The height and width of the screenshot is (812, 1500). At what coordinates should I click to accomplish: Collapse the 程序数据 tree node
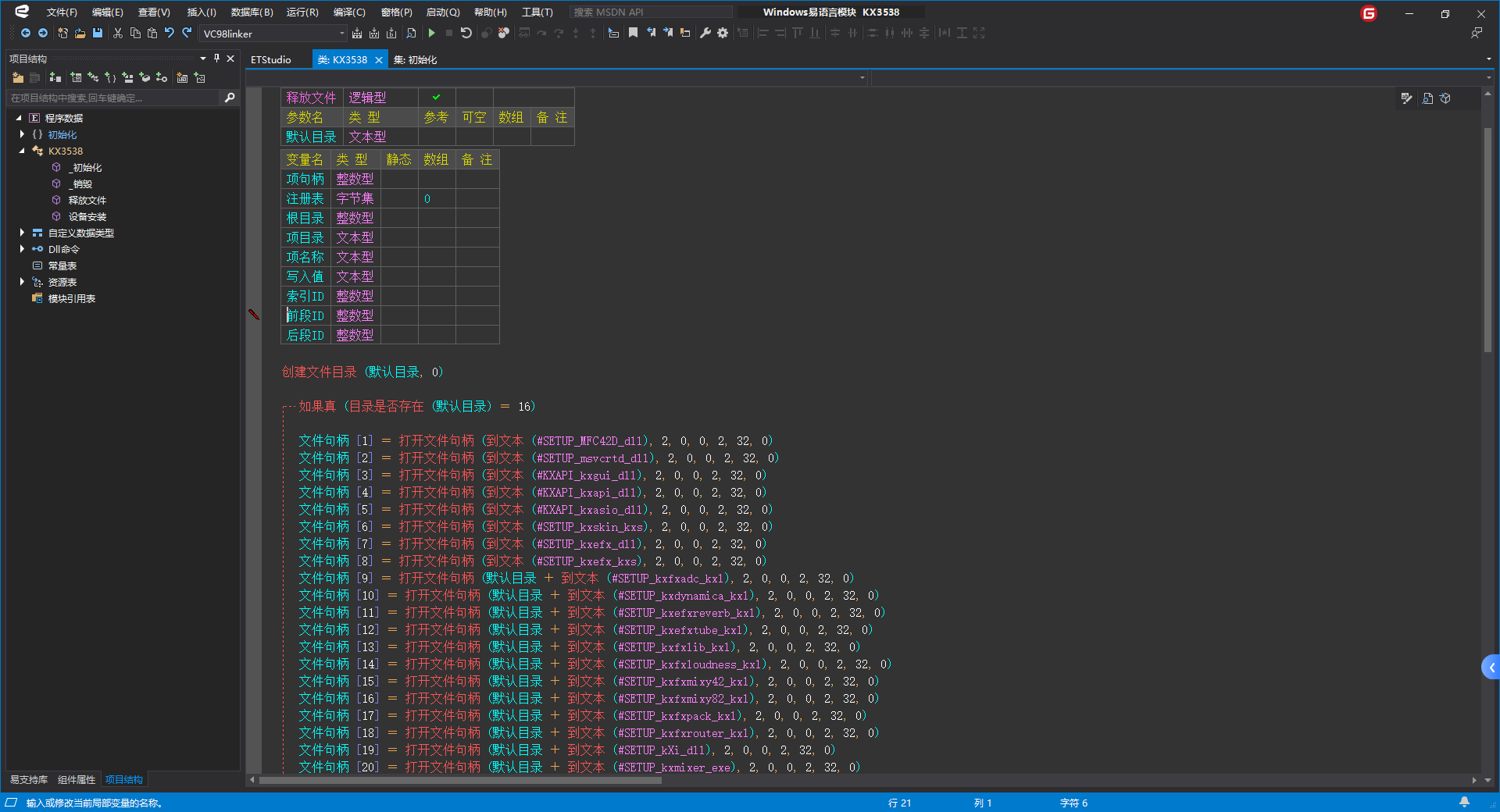pyautogui.click(x=19, y=118)
